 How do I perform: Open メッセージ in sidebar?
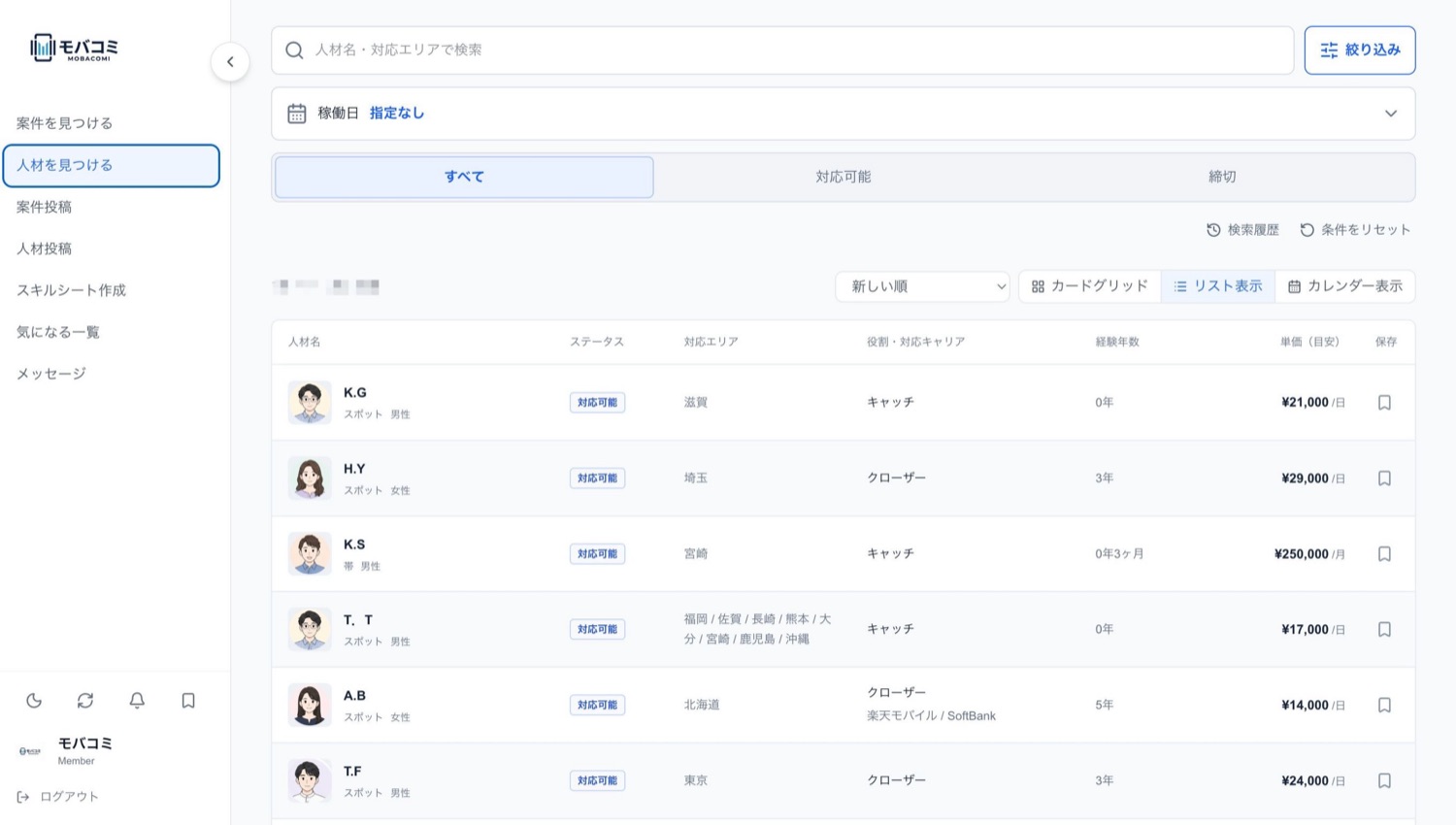(112, 374)
